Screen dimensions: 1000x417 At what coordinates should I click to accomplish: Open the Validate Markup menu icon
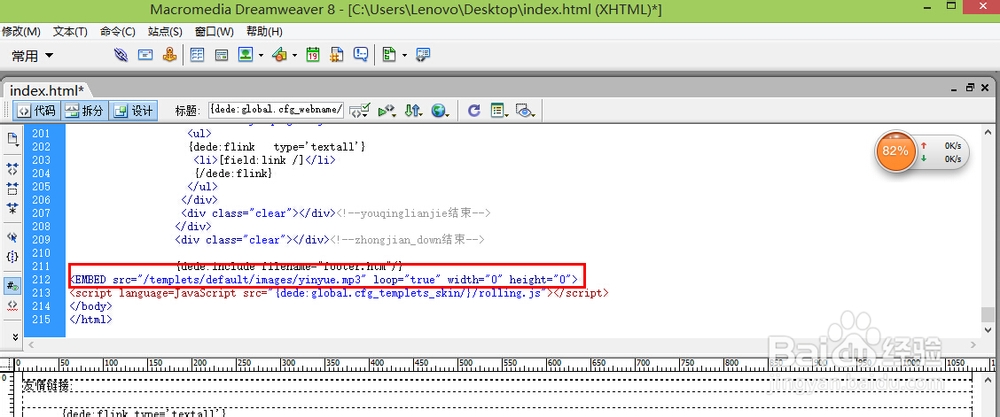pyautogui.click(x=360, y=111)
